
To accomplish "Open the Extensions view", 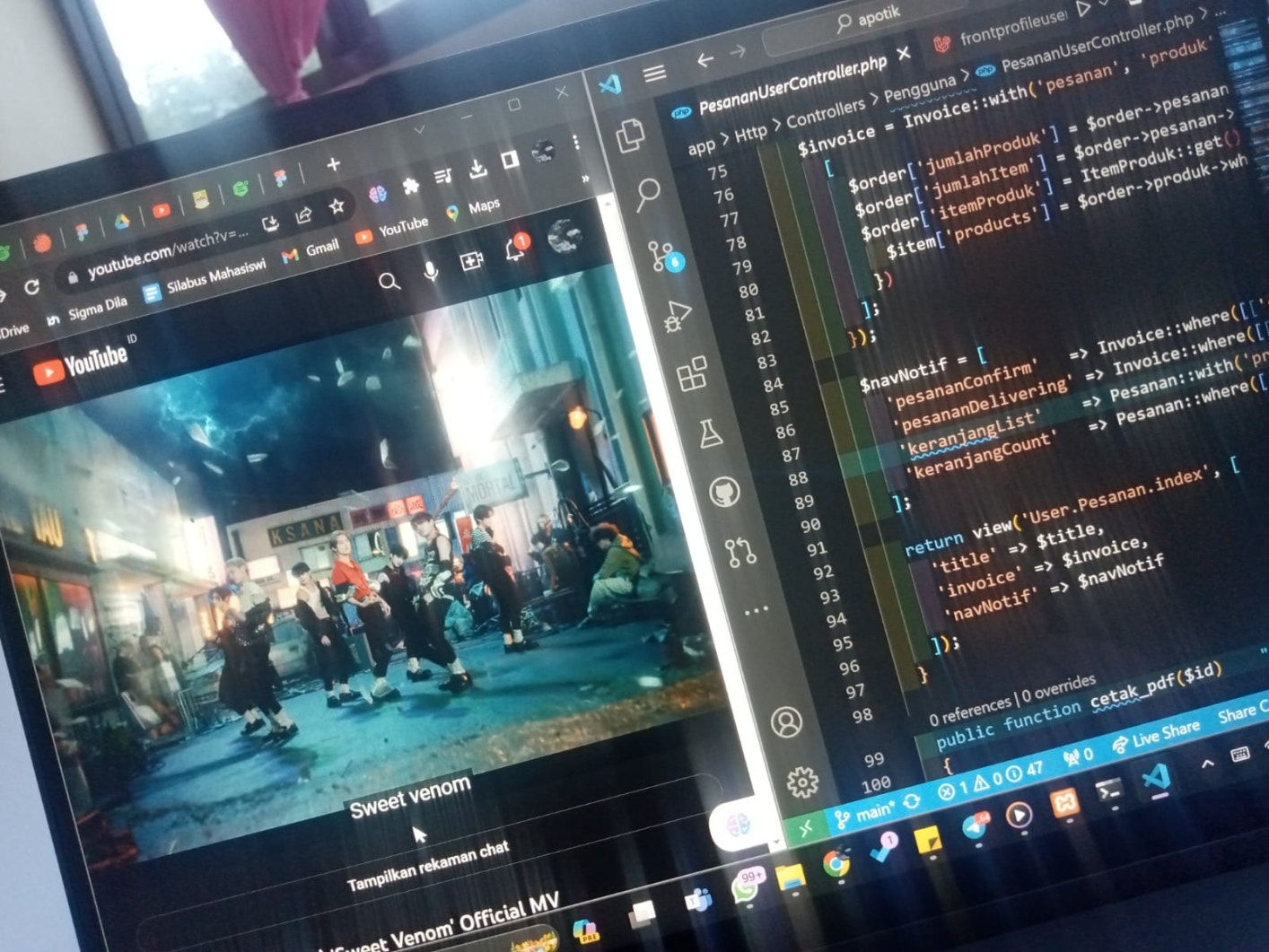I will pos(692,374).
